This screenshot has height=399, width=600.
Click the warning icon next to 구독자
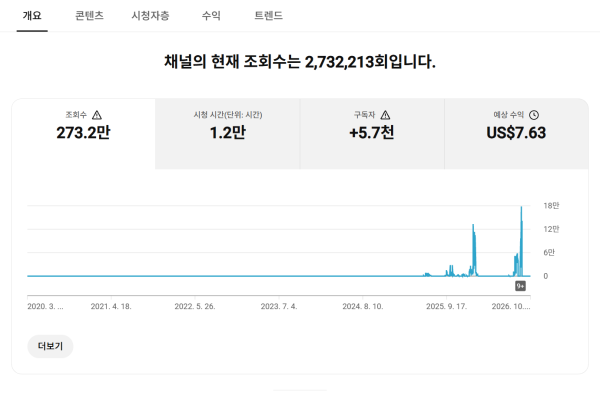[385, 115]
